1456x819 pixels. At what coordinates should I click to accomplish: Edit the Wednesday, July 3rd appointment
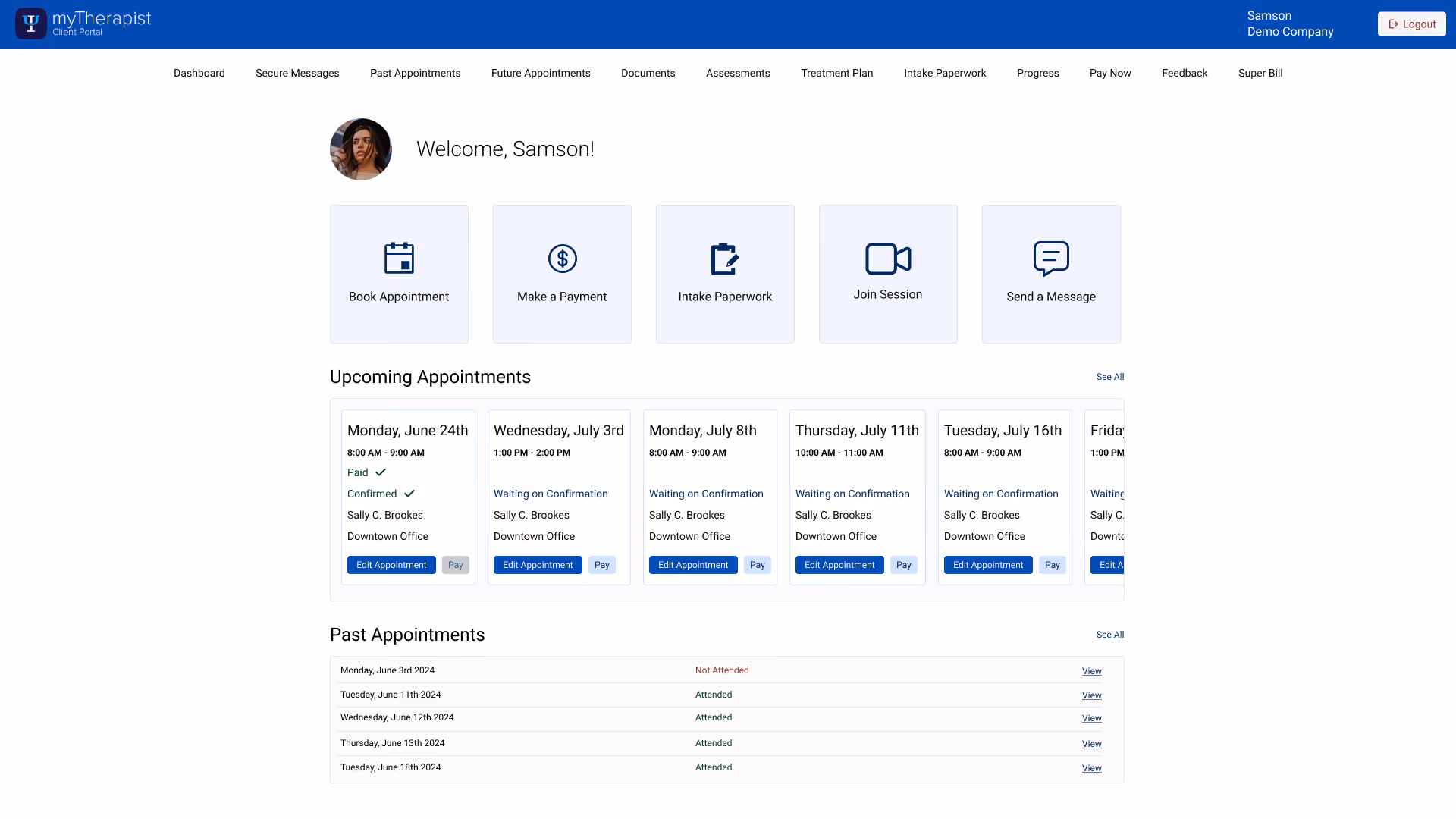538,565
